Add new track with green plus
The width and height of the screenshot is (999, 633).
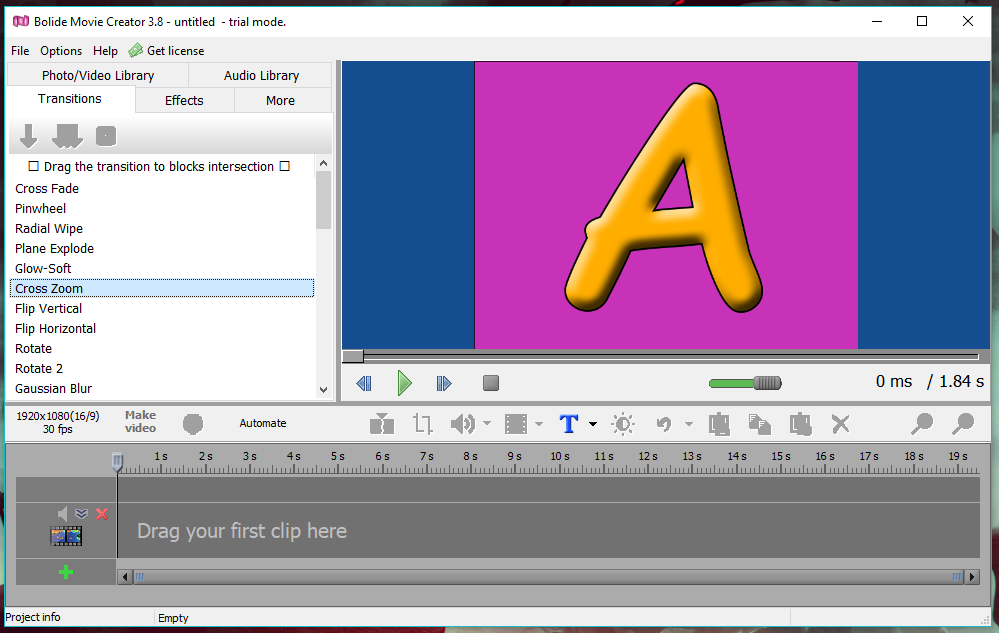(x=66, y=572)
